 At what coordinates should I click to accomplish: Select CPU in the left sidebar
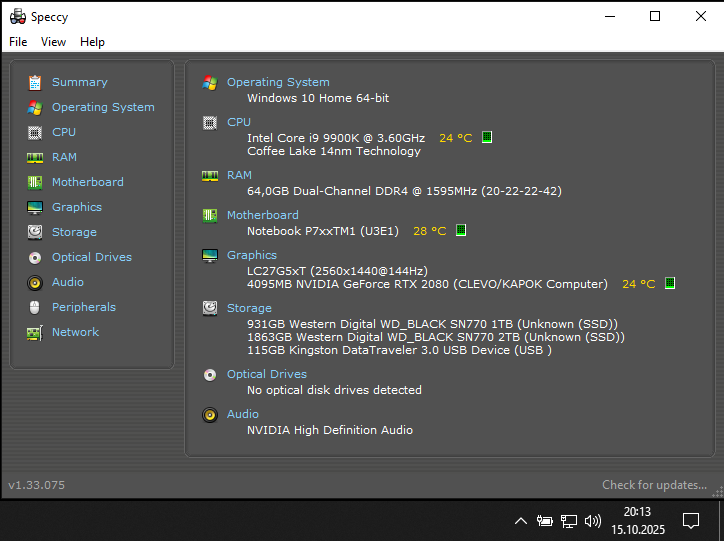(x=64, y=132)
